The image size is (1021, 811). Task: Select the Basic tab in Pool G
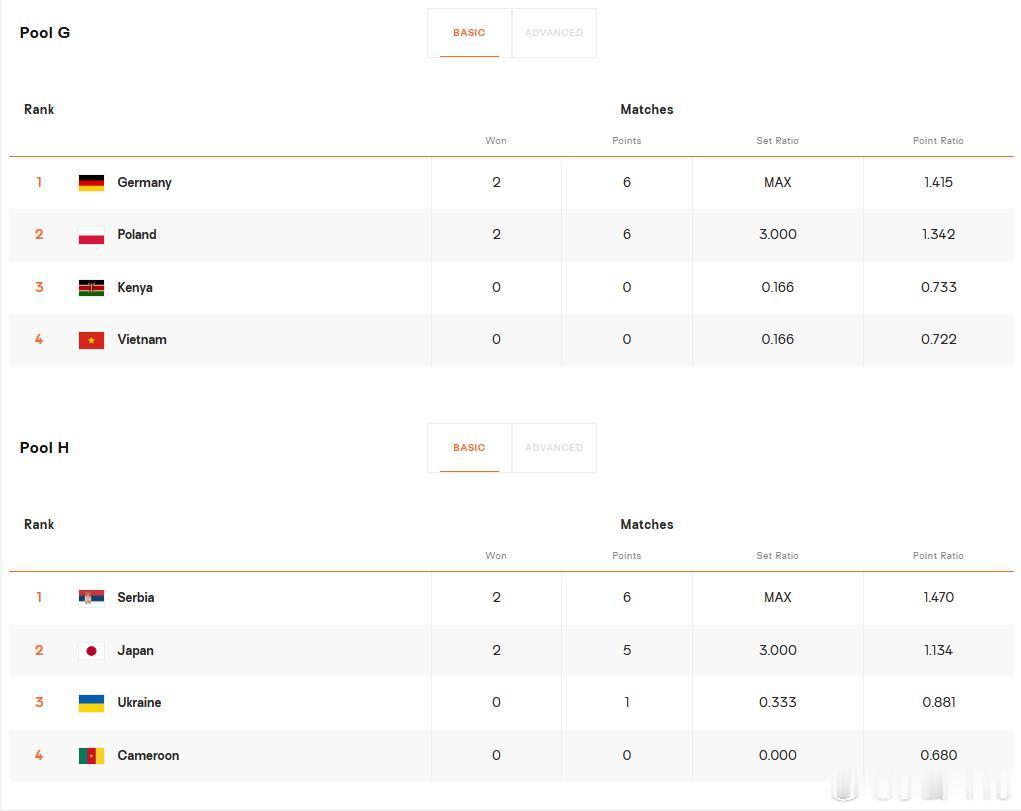point(469,33)
